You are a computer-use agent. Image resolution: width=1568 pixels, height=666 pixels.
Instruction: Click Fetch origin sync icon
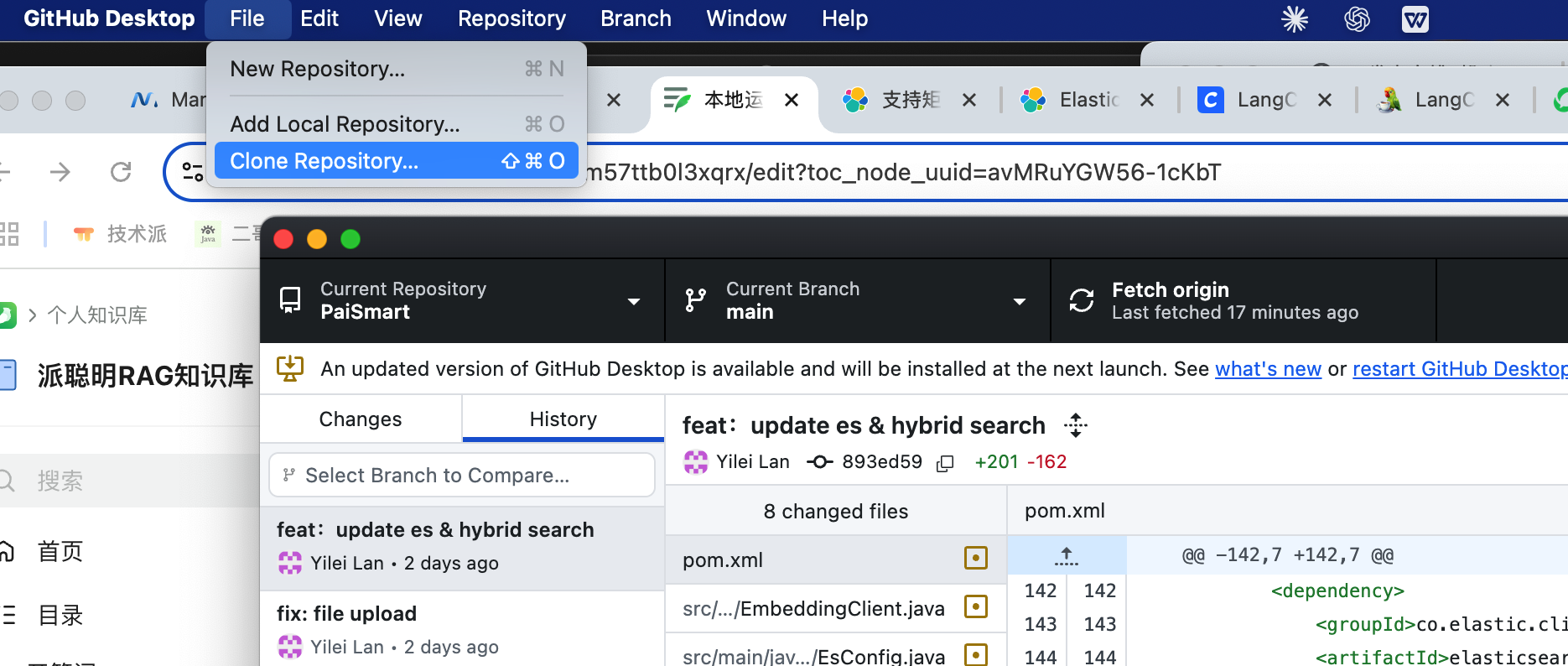(1082, 300)
